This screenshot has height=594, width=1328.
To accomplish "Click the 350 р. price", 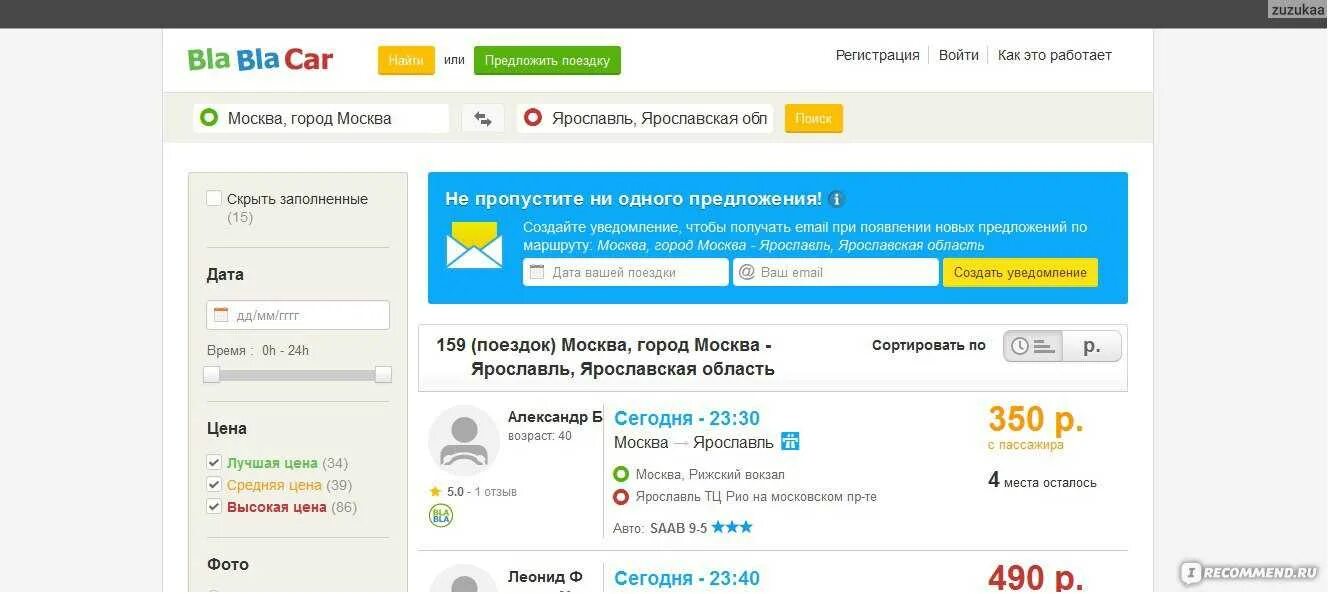I will pyautogui.click(x=1036, y=418).
